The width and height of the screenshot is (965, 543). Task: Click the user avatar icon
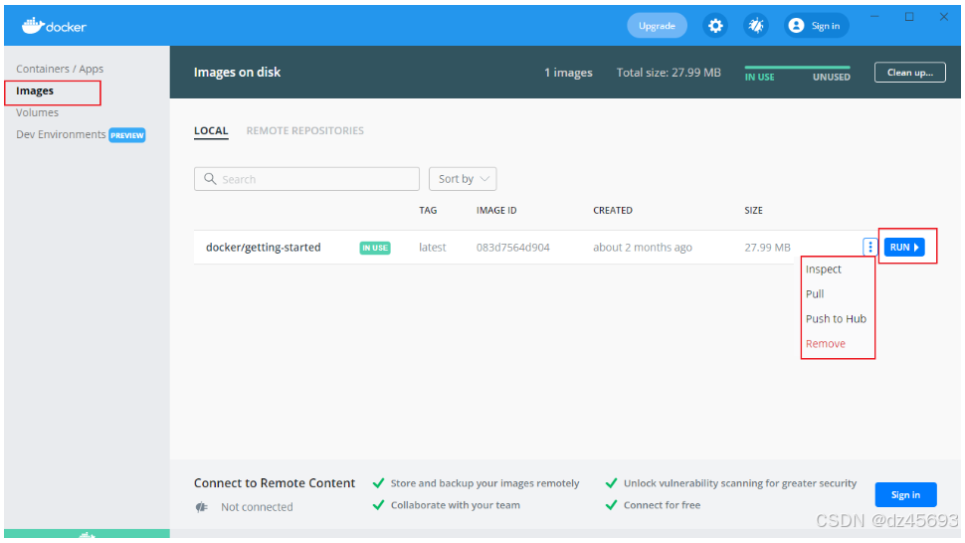796,26
